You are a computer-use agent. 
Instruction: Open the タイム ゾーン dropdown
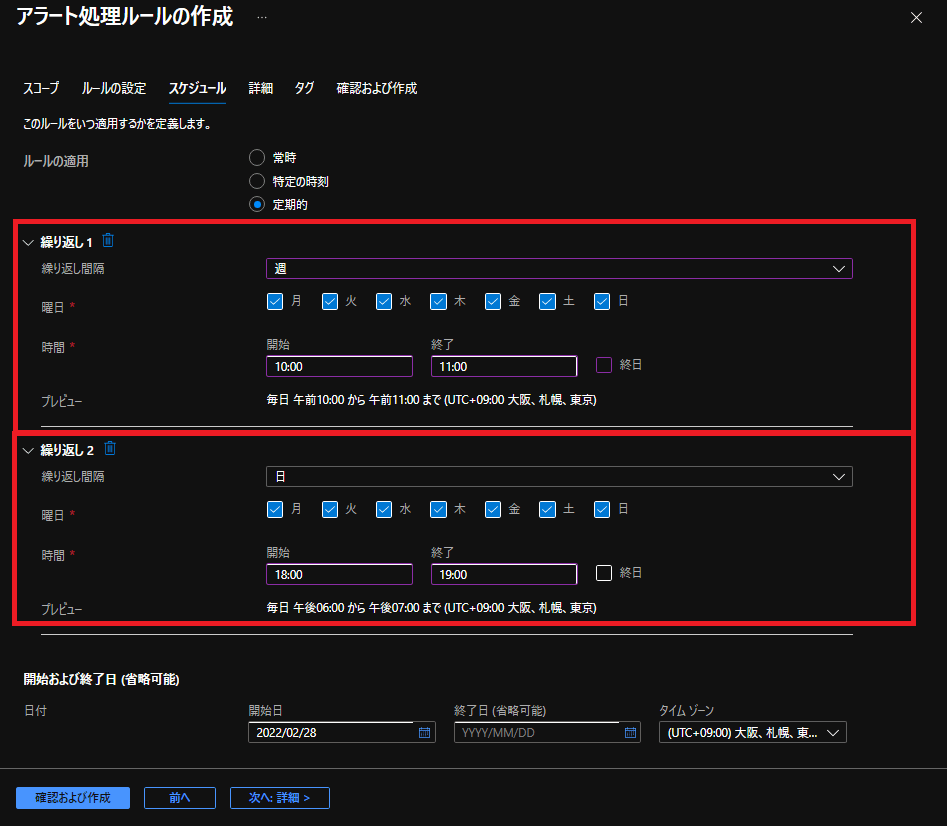point(752,733)
